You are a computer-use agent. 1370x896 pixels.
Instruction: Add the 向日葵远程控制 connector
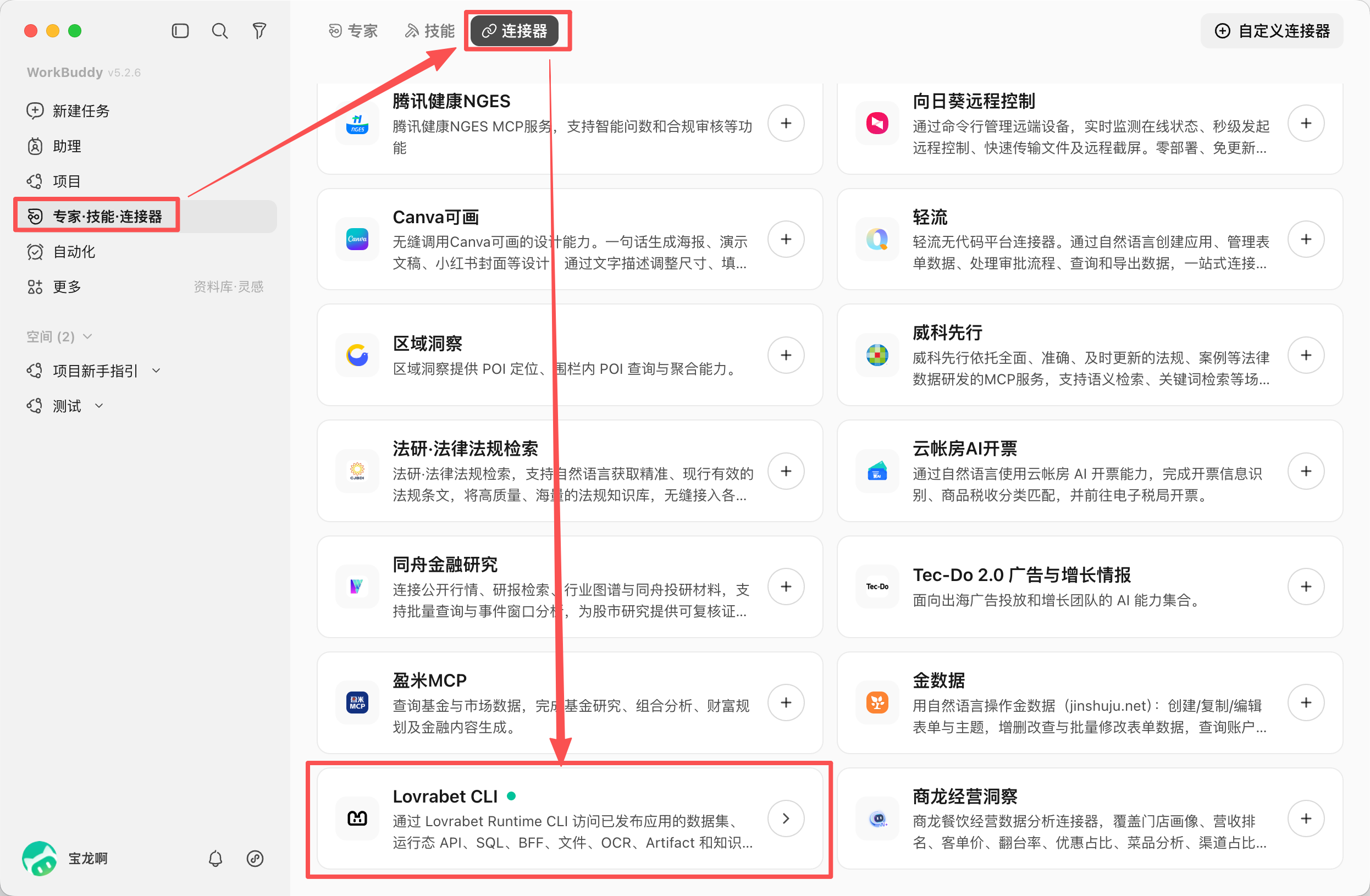coord(1306,123)
